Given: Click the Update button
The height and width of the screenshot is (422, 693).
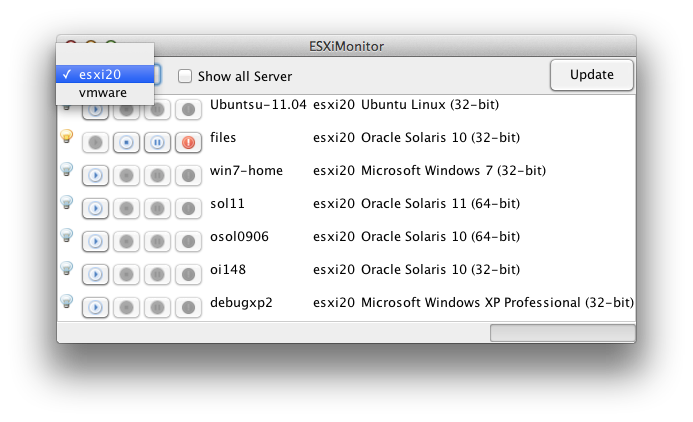Looking at the screenshot, I should click(x=592, y=75).
